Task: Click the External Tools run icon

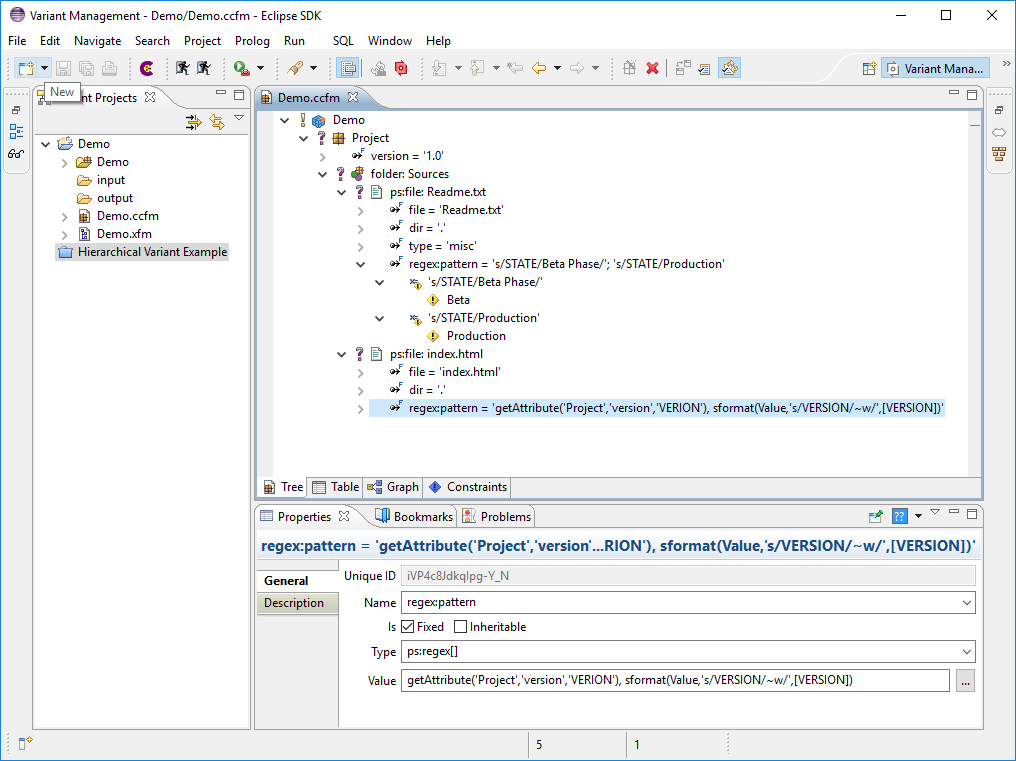Action: (x=242, y=68)
